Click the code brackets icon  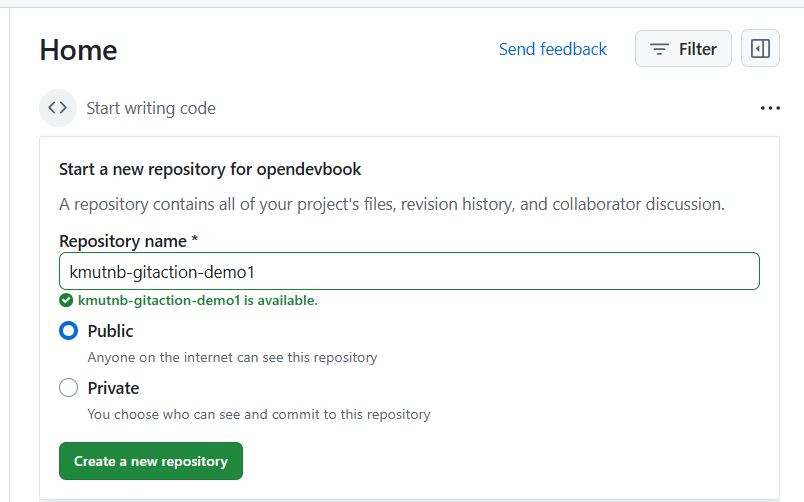click(x=58, y=108)
